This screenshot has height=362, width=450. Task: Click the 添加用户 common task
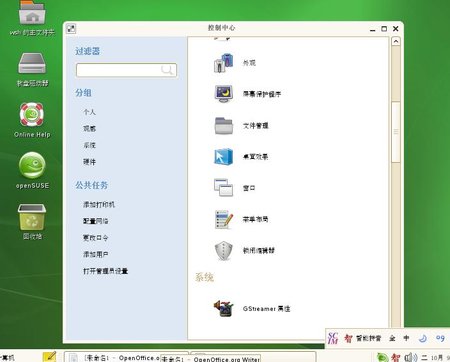click(96, 254)
